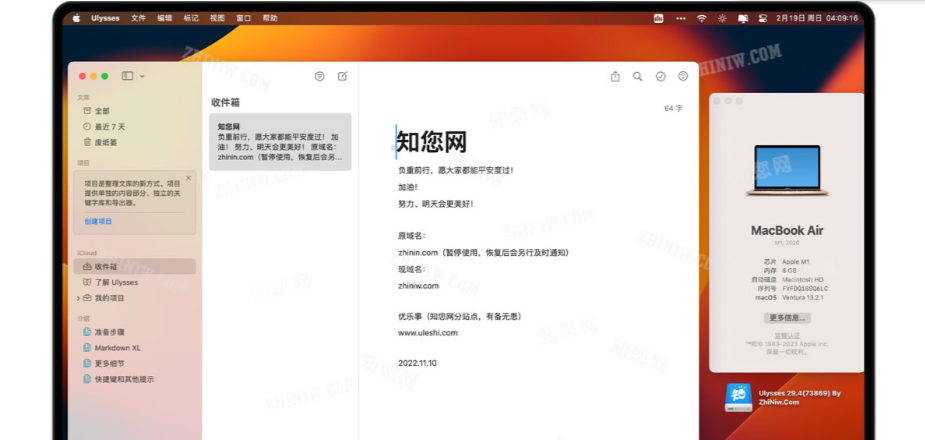Click the zhiniw.com line in editor
The width and height of the screenshot is (925, 440).
click(418, 285)
